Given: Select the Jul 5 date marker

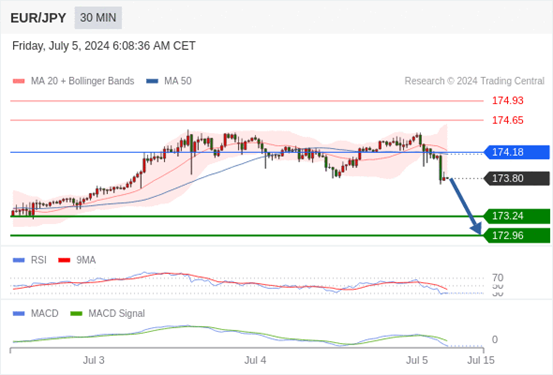Looking at the screenshot, I should [417, 360].
